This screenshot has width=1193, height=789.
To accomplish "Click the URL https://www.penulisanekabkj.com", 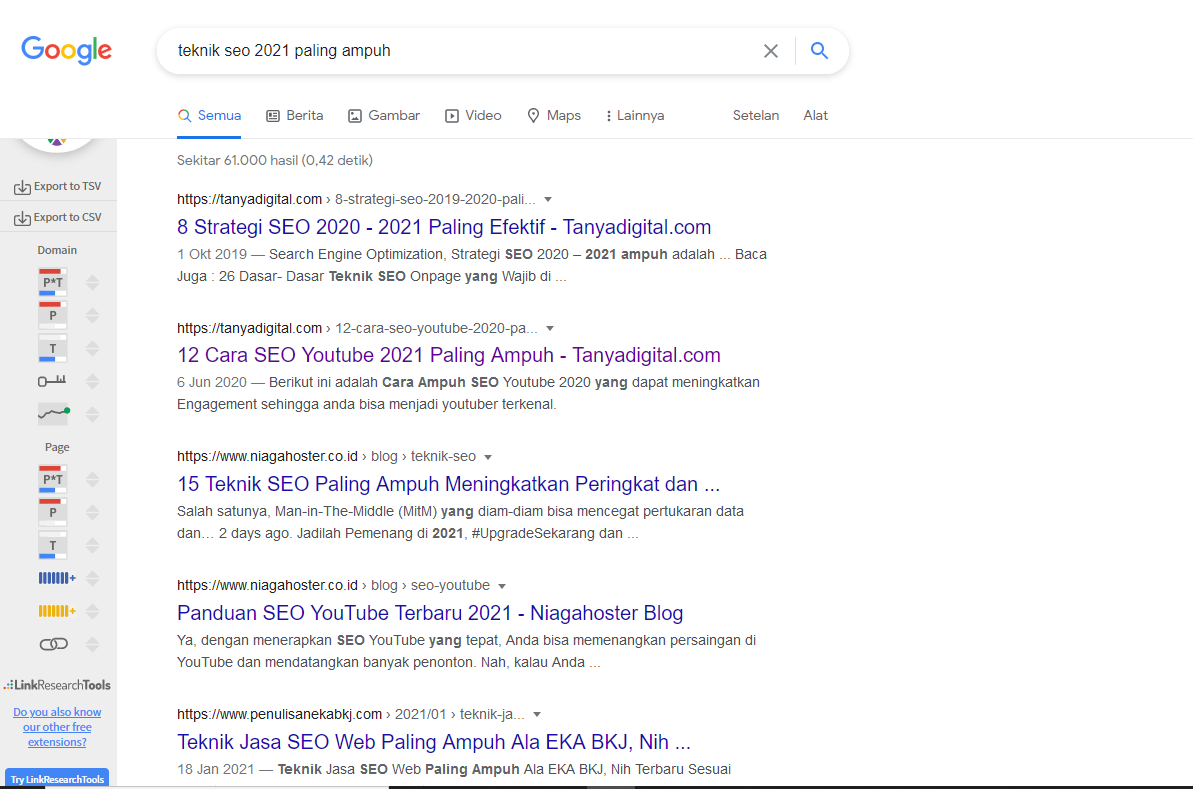I will click(x=279, y=714).
